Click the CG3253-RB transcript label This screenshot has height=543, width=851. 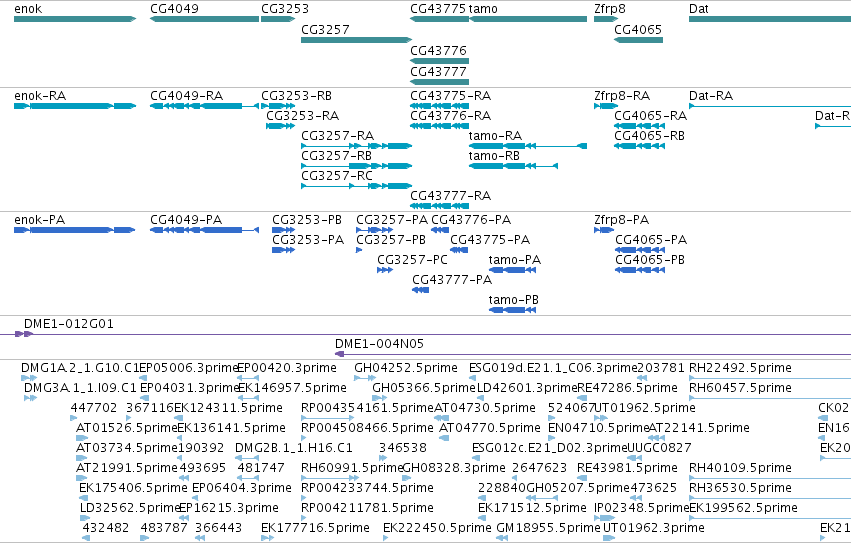point(296,96)
